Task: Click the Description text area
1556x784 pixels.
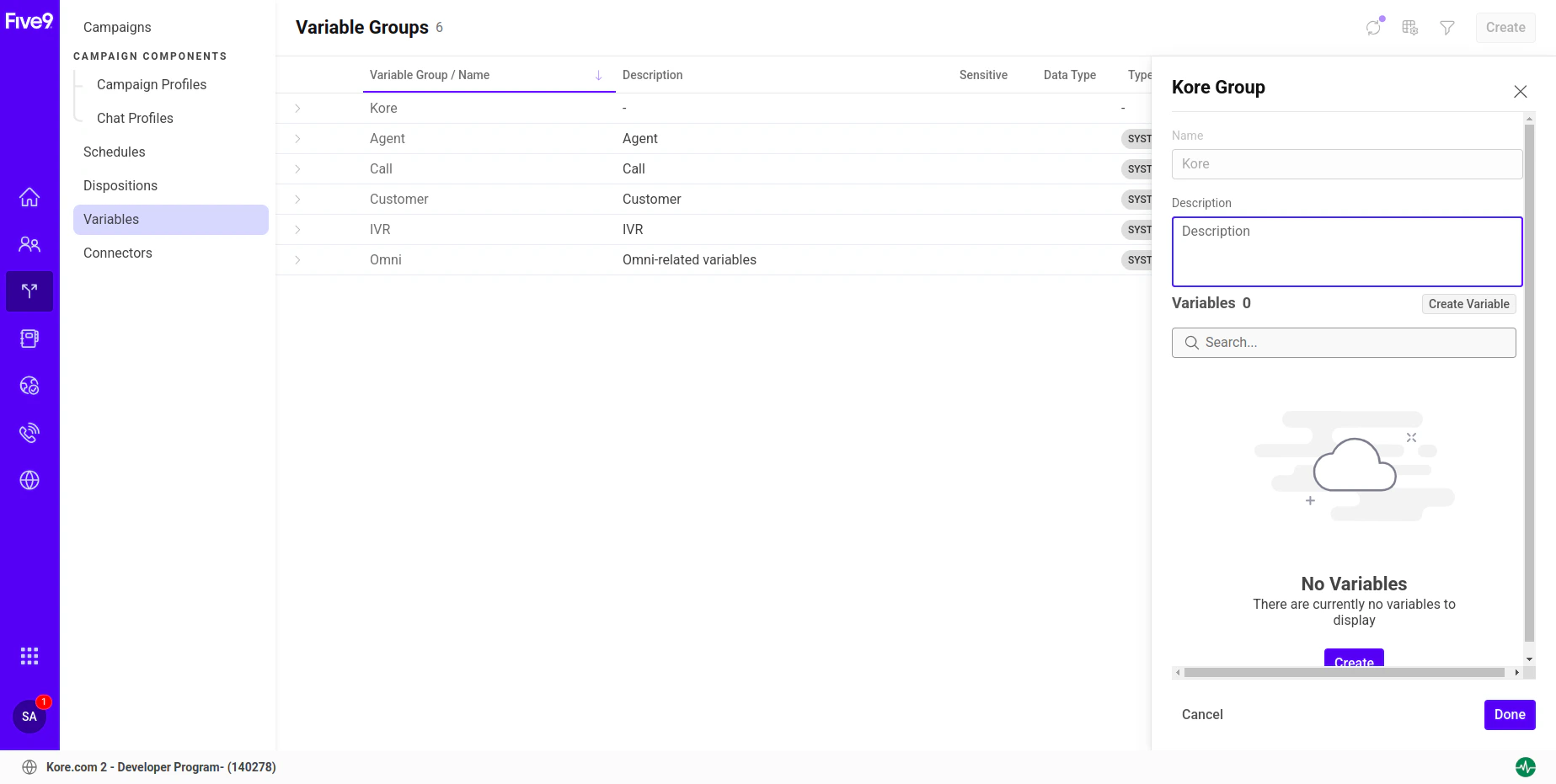Action: point(1347,252)
